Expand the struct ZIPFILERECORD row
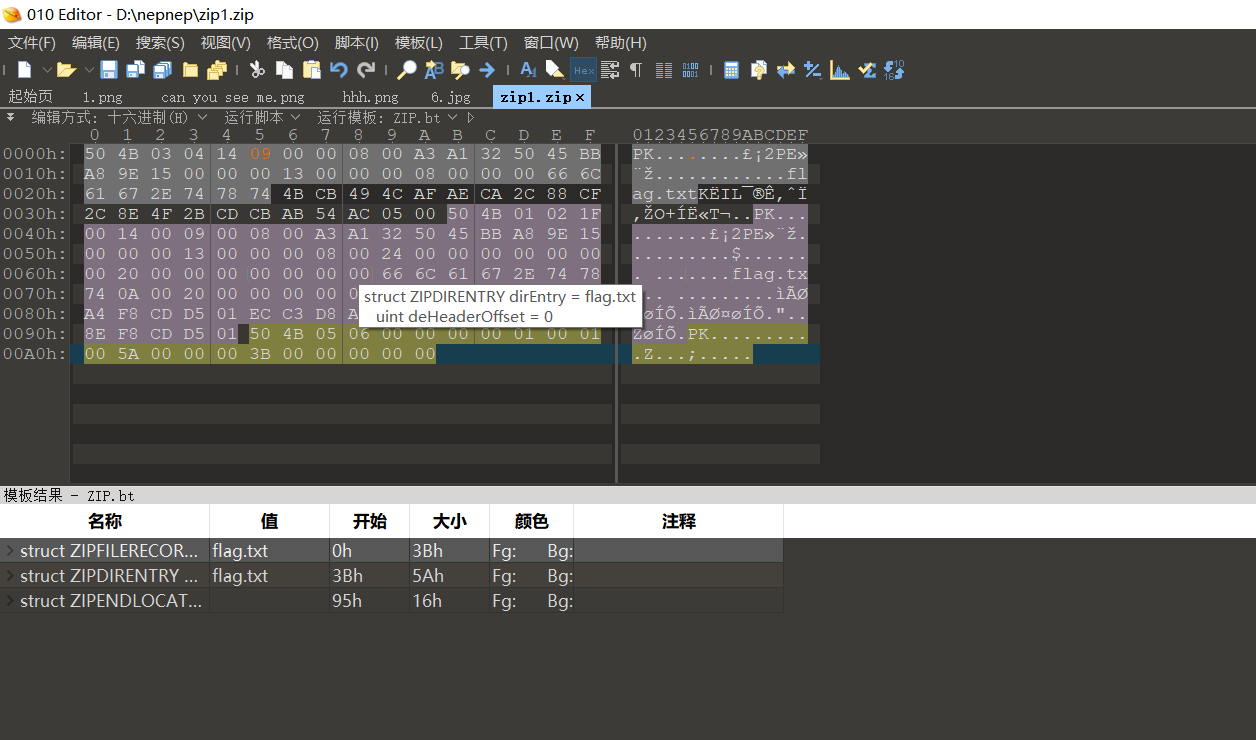Screen dimensions: 1256x740 (x=11, y=550)
